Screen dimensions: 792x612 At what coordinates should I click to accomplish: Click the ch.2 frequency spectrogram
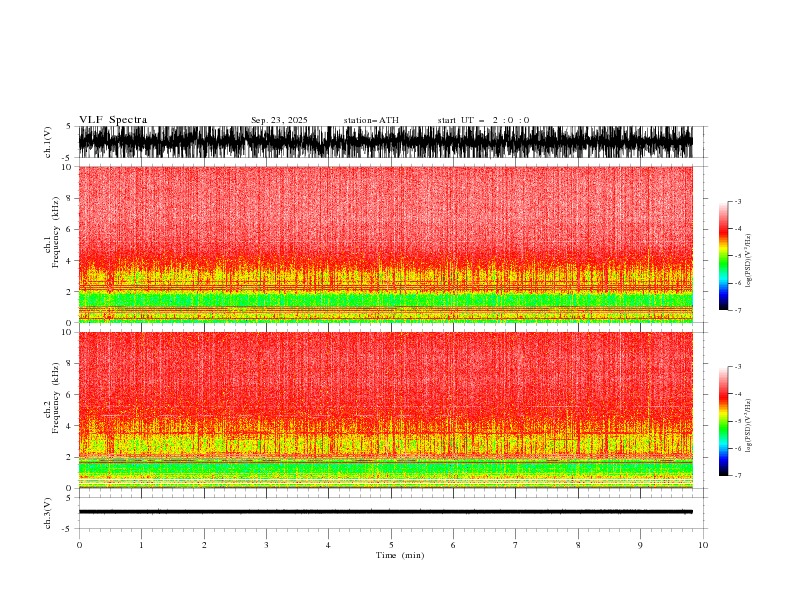385,410
